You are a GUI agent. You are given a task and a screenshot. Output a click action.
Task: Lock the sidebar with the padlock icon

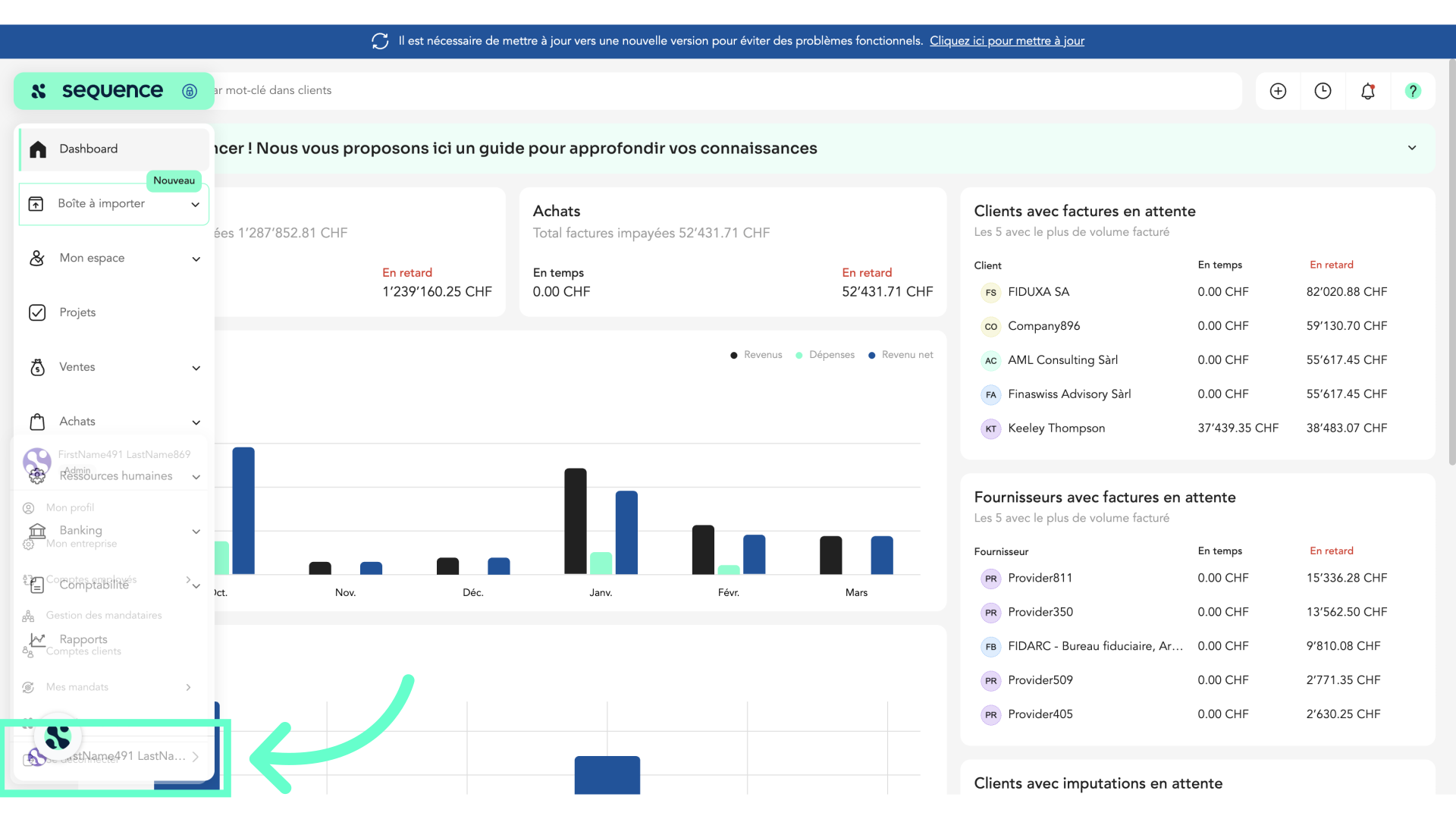point(190,91)
